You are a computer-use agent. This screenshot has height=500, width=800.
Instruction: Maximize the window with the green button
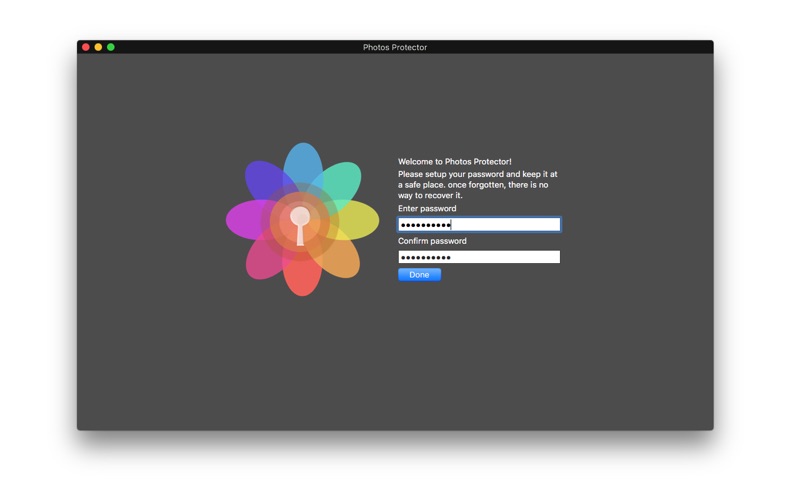pyautogui.click(x=111, y=47)
